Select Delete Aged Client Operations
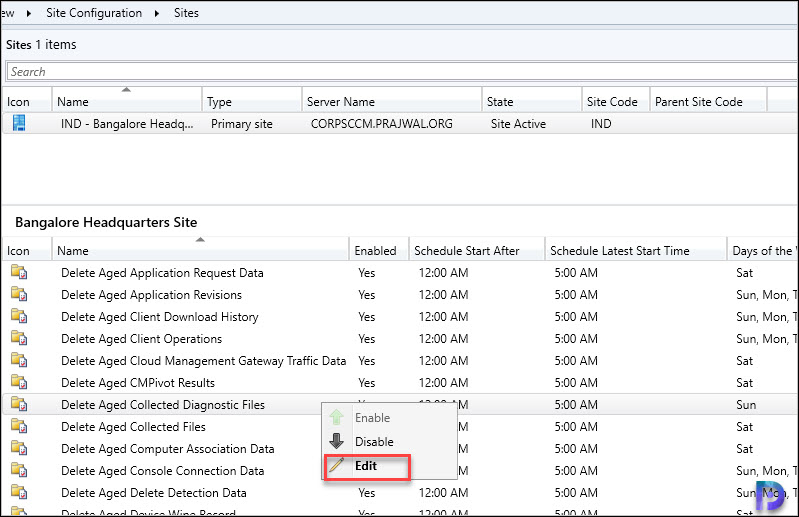 pos(142,339)
